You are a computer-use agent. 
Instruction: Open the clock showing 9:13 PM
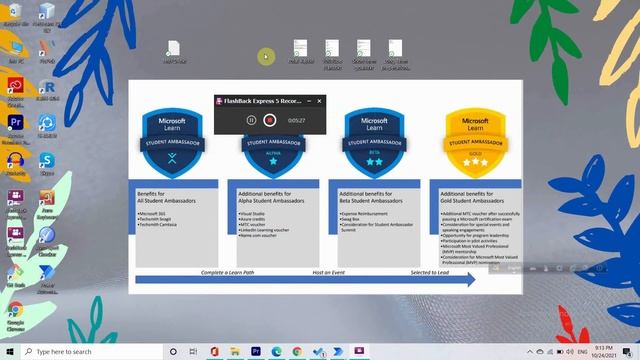click(604, 351)
